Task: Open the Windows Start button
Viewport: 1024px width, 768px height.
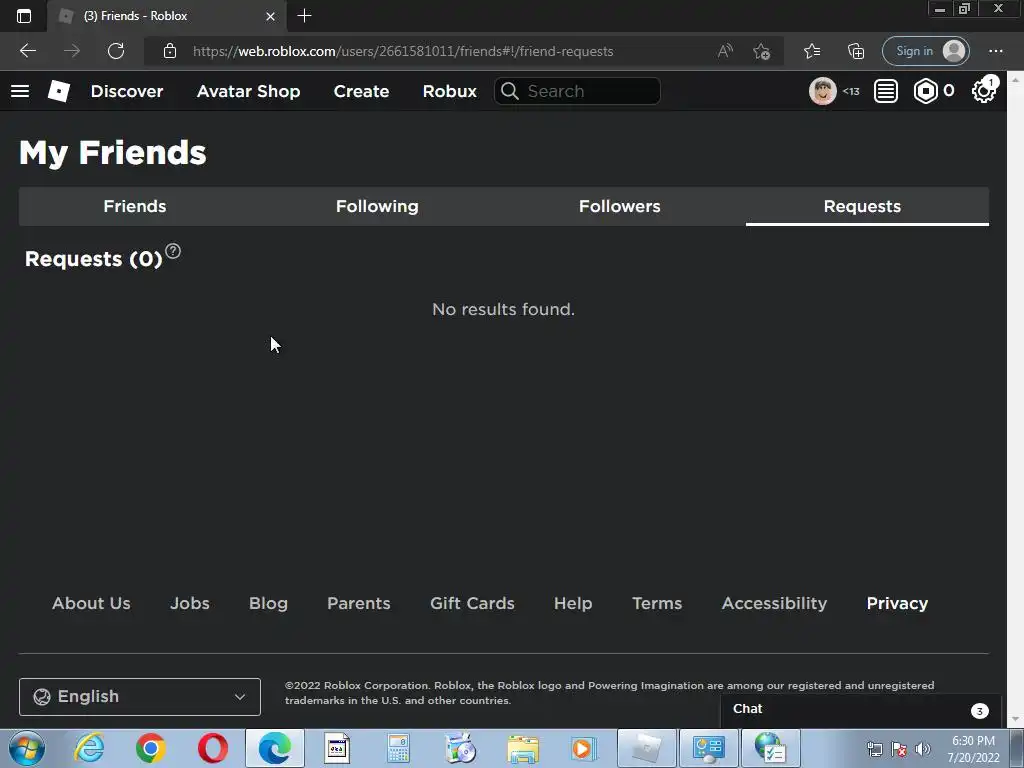Action: [27, 748]
